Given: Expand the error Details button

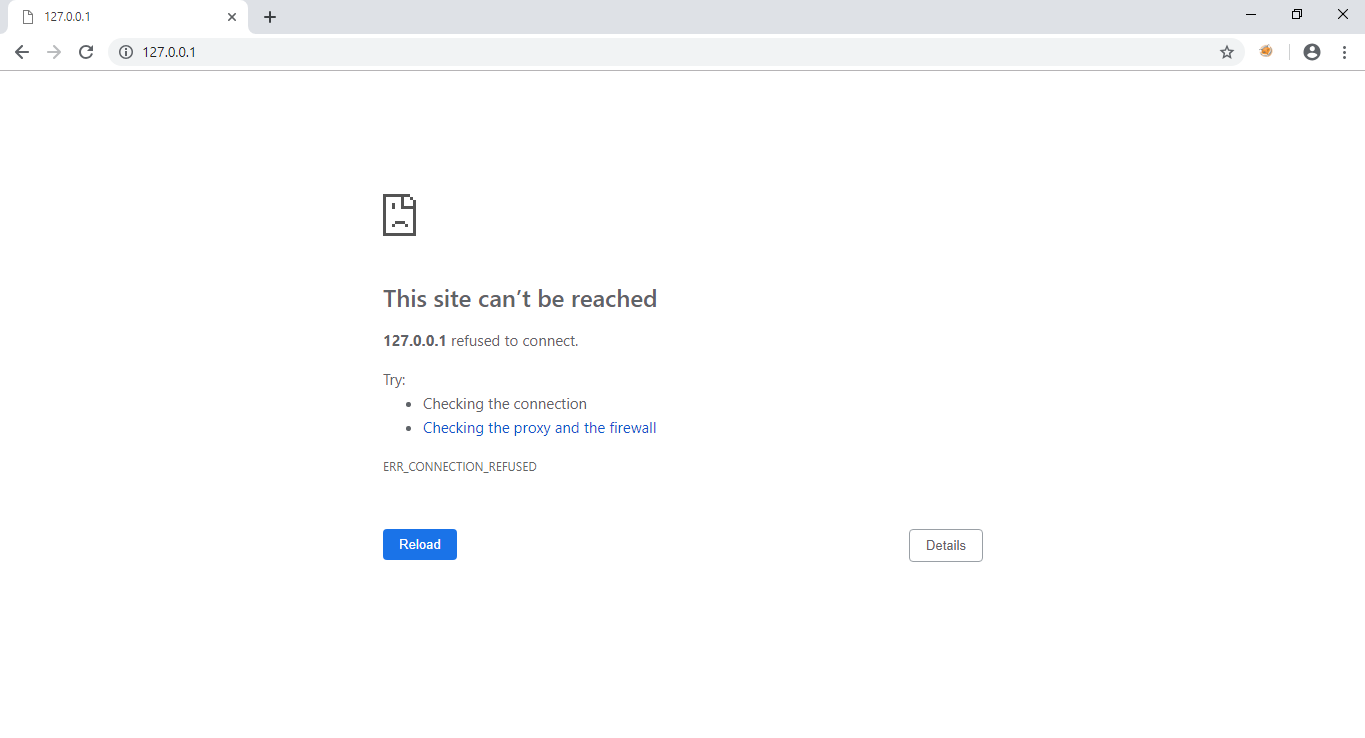Looking at the screenshot, I should [945, 546].
